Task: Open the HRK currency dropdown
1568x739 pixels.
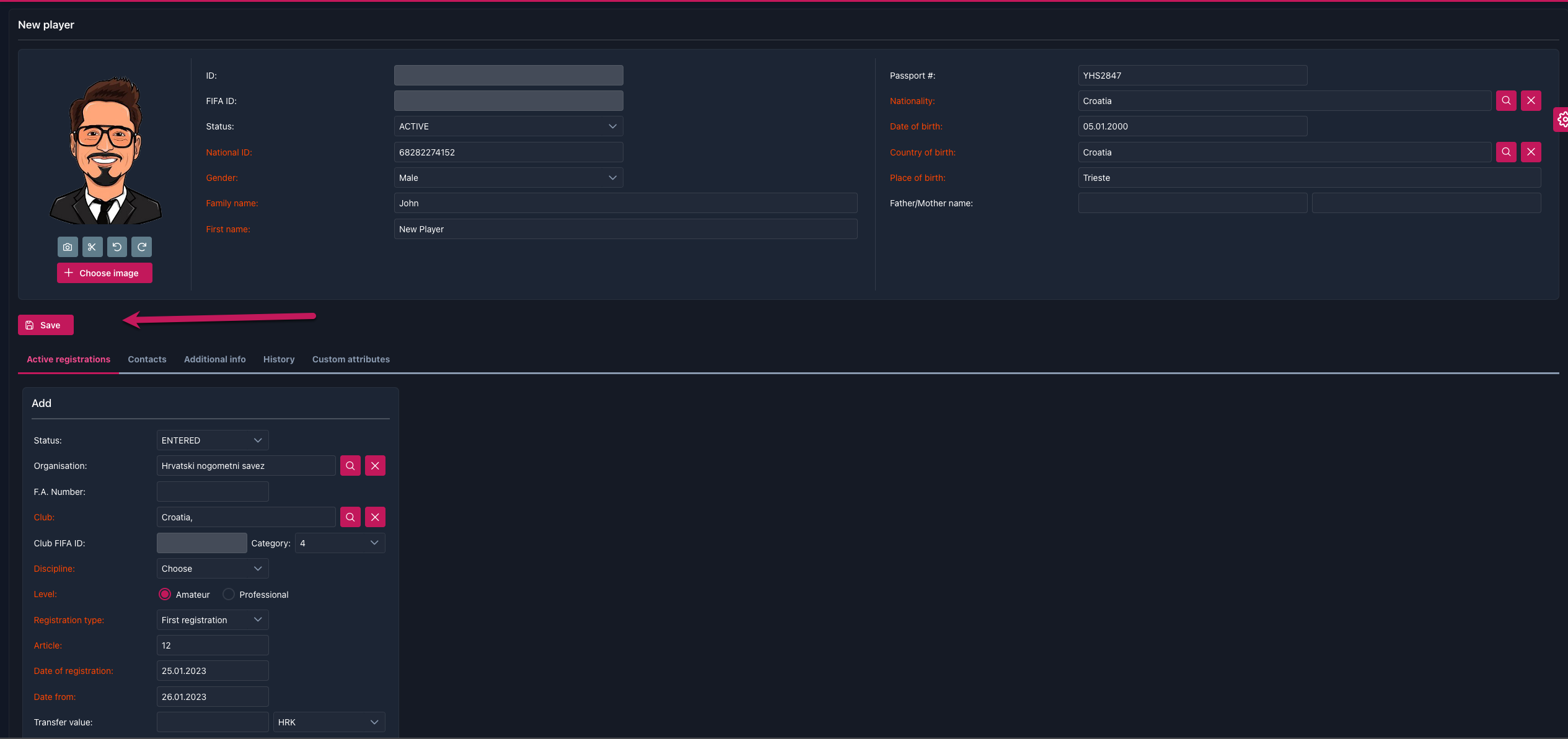Action: 328,722
